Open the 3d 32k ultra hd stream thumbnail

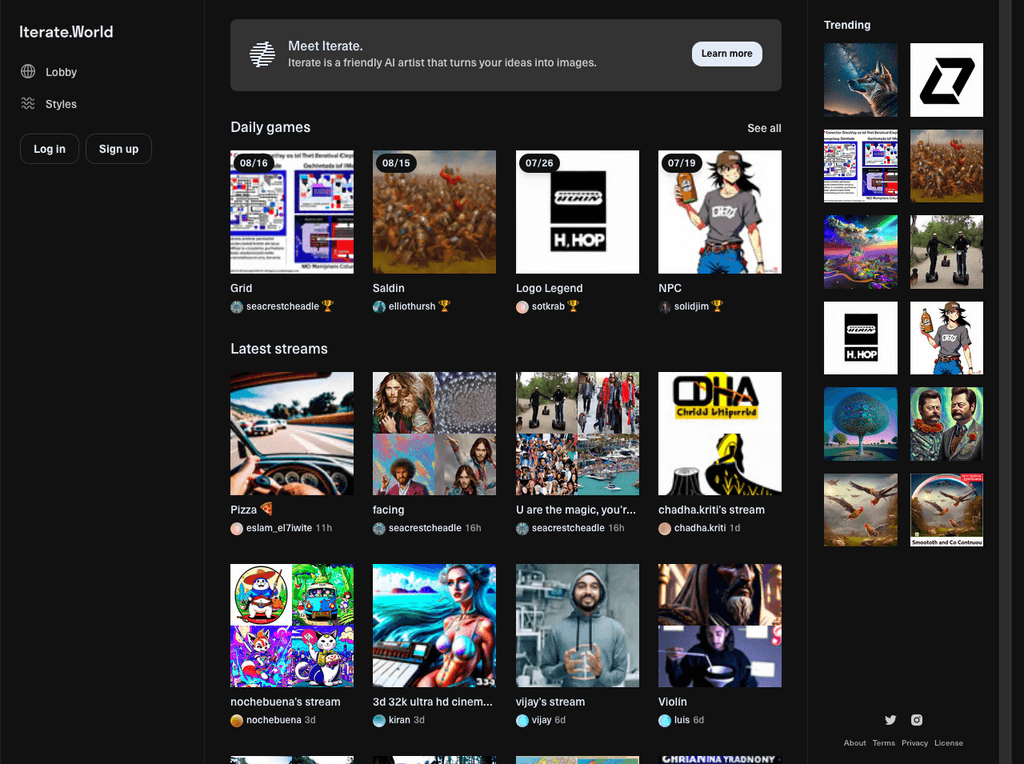[434, 626]
